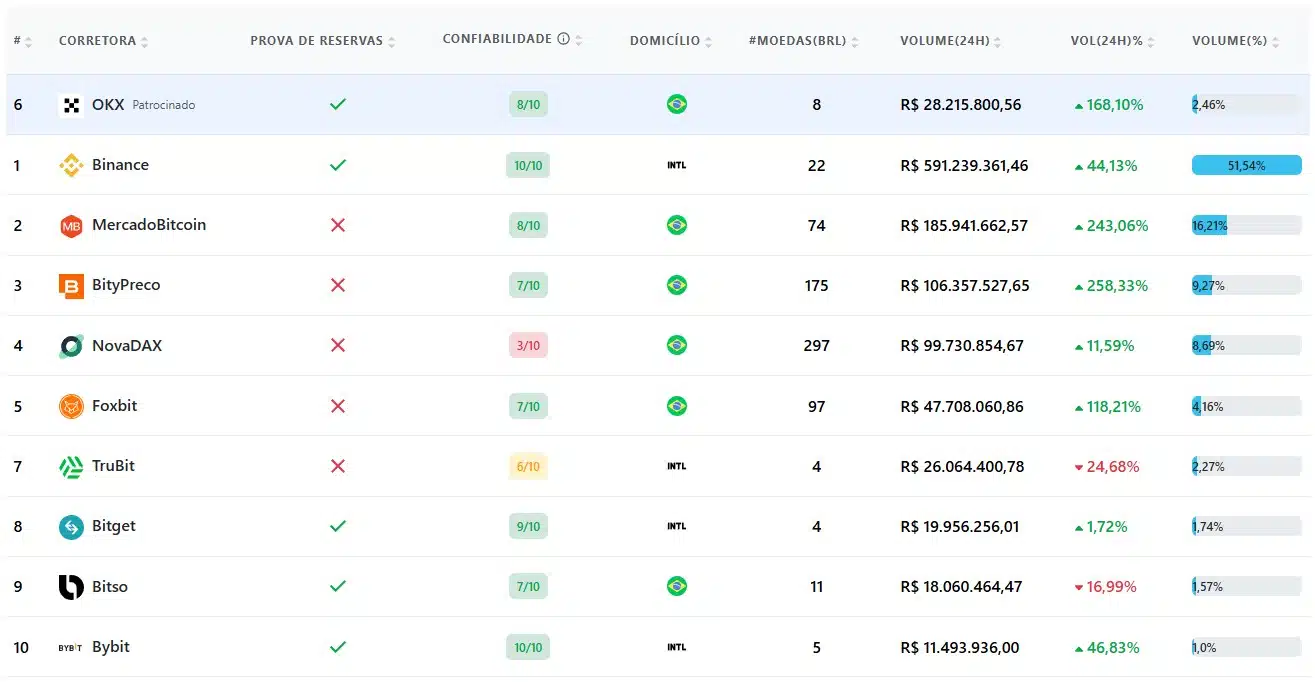Click the NovaDAX logo icon
The width and height of the screenshot is (1315, 682).
(x=71, y=346)
